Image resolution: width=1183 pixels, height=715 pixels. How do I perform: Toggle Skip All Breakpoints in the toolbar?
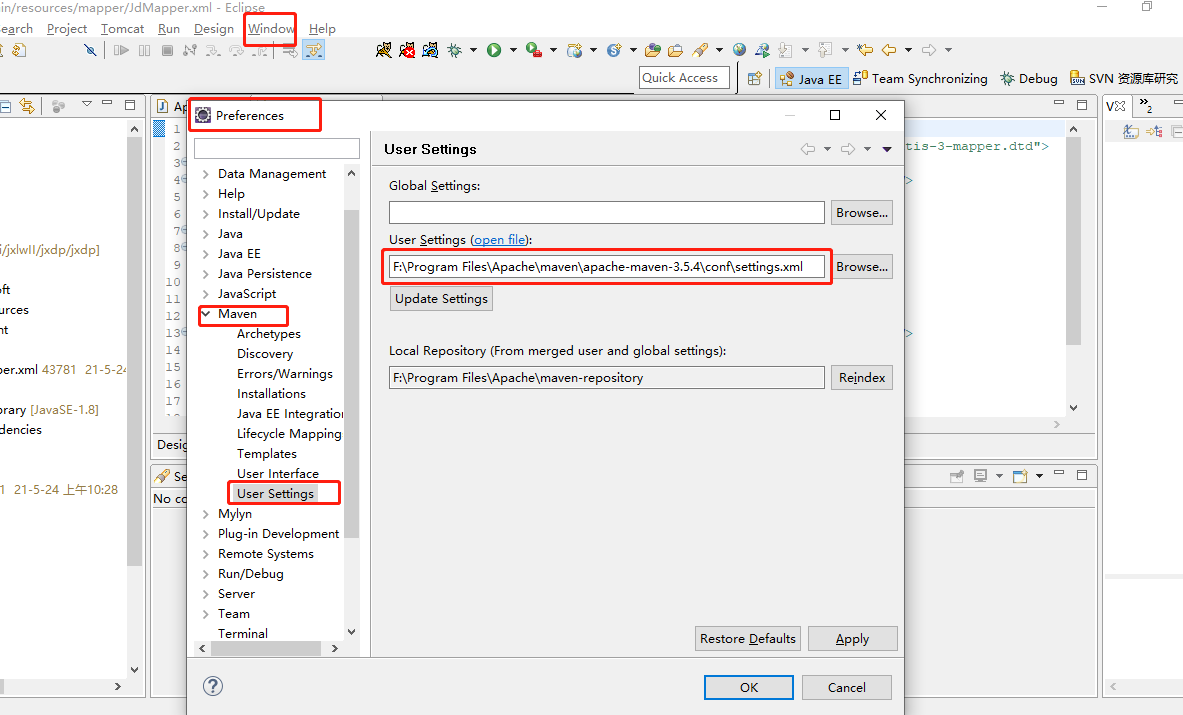click(x=89, y=49)
